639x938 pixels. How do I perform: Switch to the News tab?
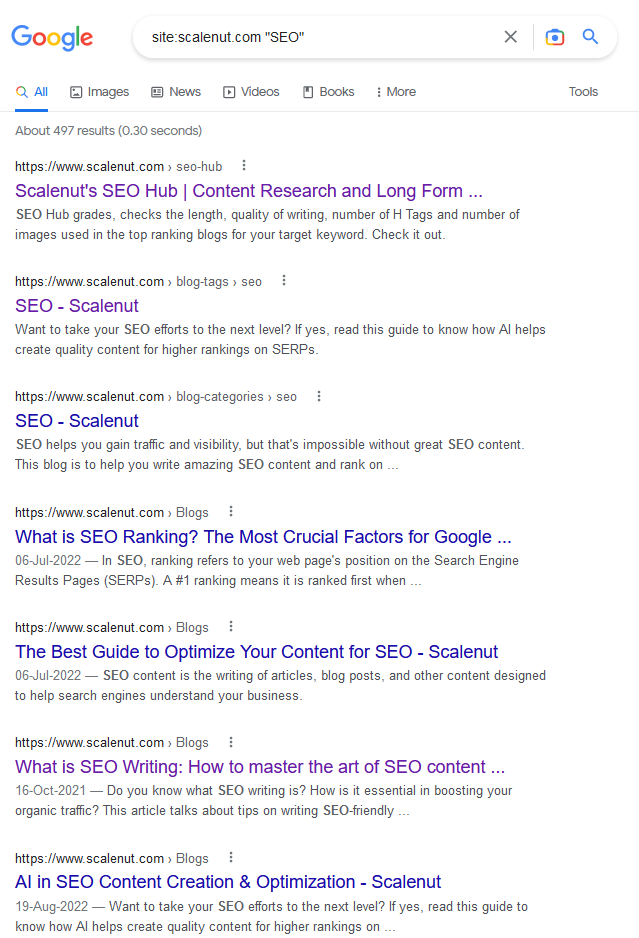tap(176, 92)
